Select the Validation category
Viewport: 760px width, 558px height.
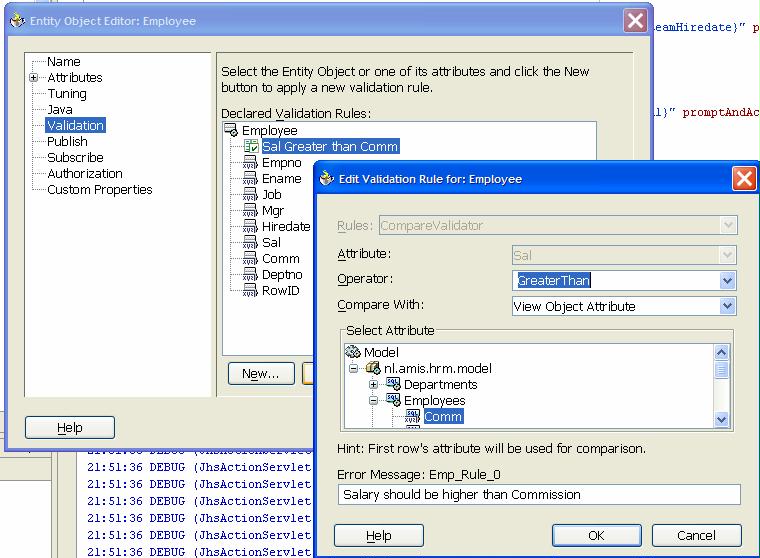(x=75, y=126)
